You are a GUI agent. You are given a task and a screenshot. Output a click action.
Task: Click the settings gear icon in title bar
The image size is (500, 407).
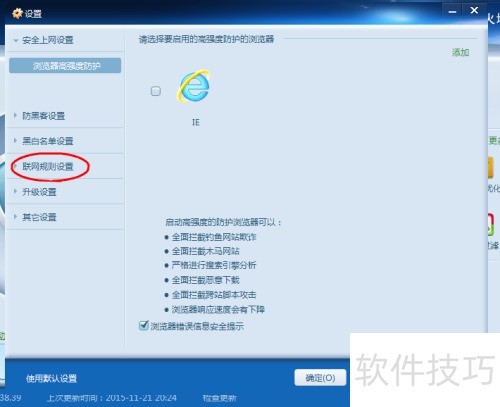pyautogui.click(x=17, y=13)
